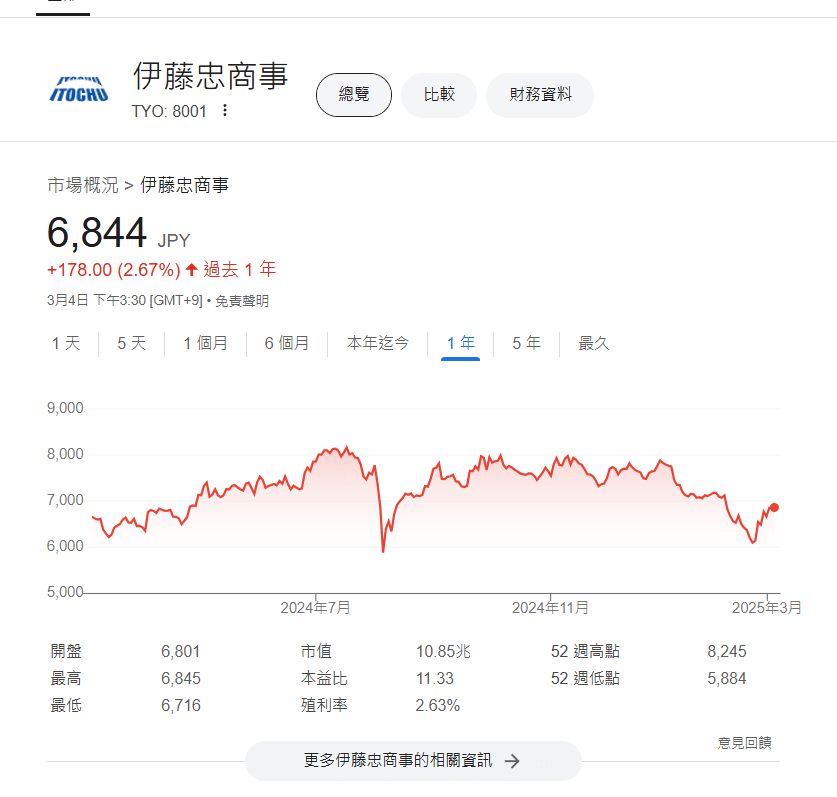Image resolution: width=837 pixels, height=797 pixels.
Task: Switch chart to 本年迄今
Action: pyautogui.click(x=377, y=343)
